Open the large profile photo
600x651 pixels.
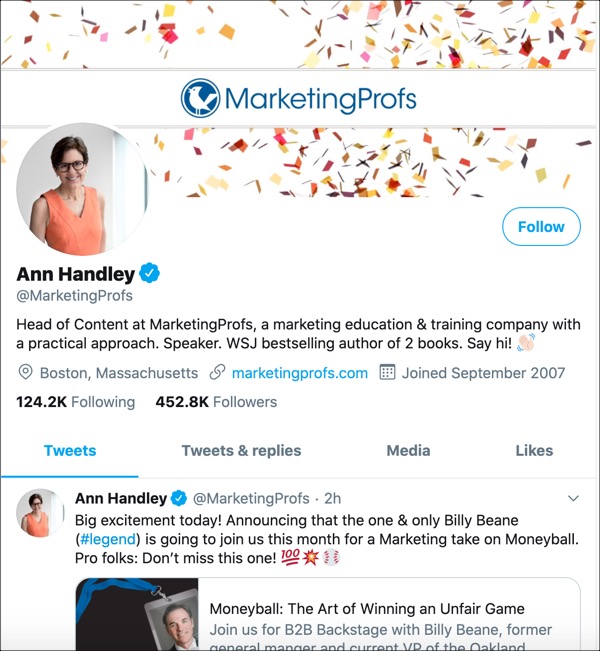(x=82, y=189)
